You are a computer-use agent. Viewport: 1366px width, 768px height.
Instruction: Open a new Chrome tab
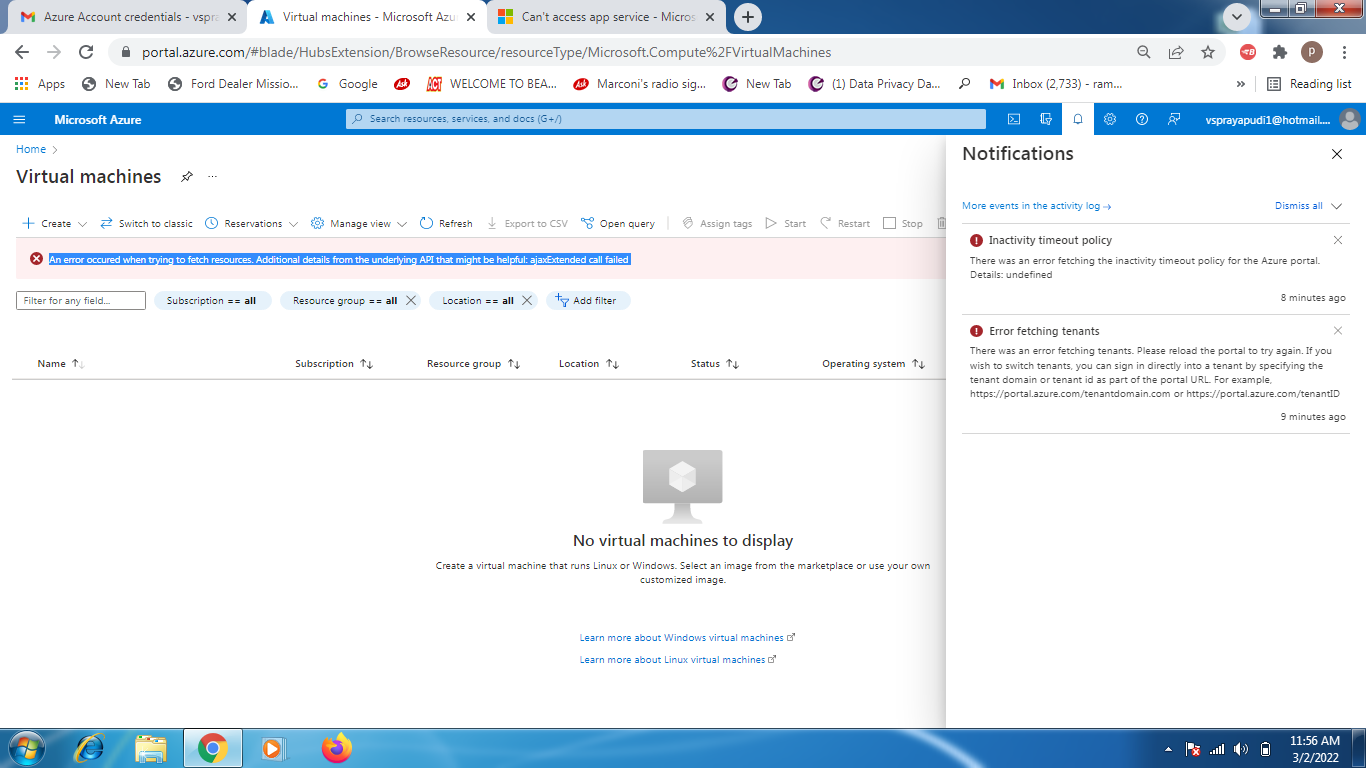click(747, 17)
